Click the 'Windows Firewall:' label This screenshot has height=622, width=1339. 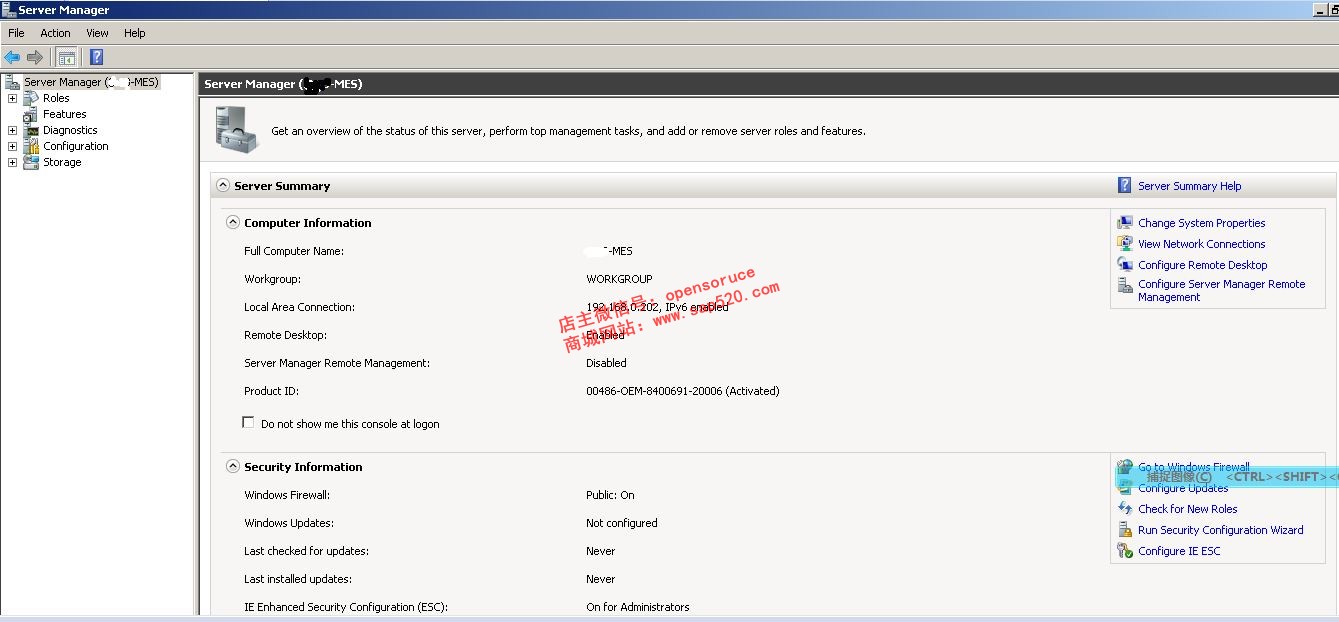[x=287, y=495]
